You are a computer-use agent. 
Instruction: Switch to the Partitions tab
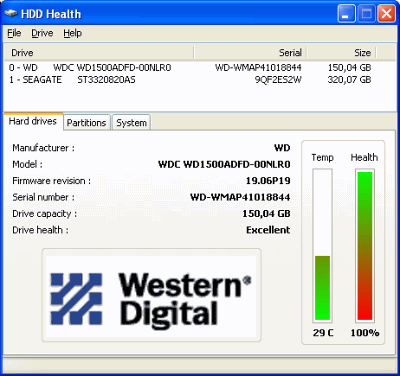point(86,123)
